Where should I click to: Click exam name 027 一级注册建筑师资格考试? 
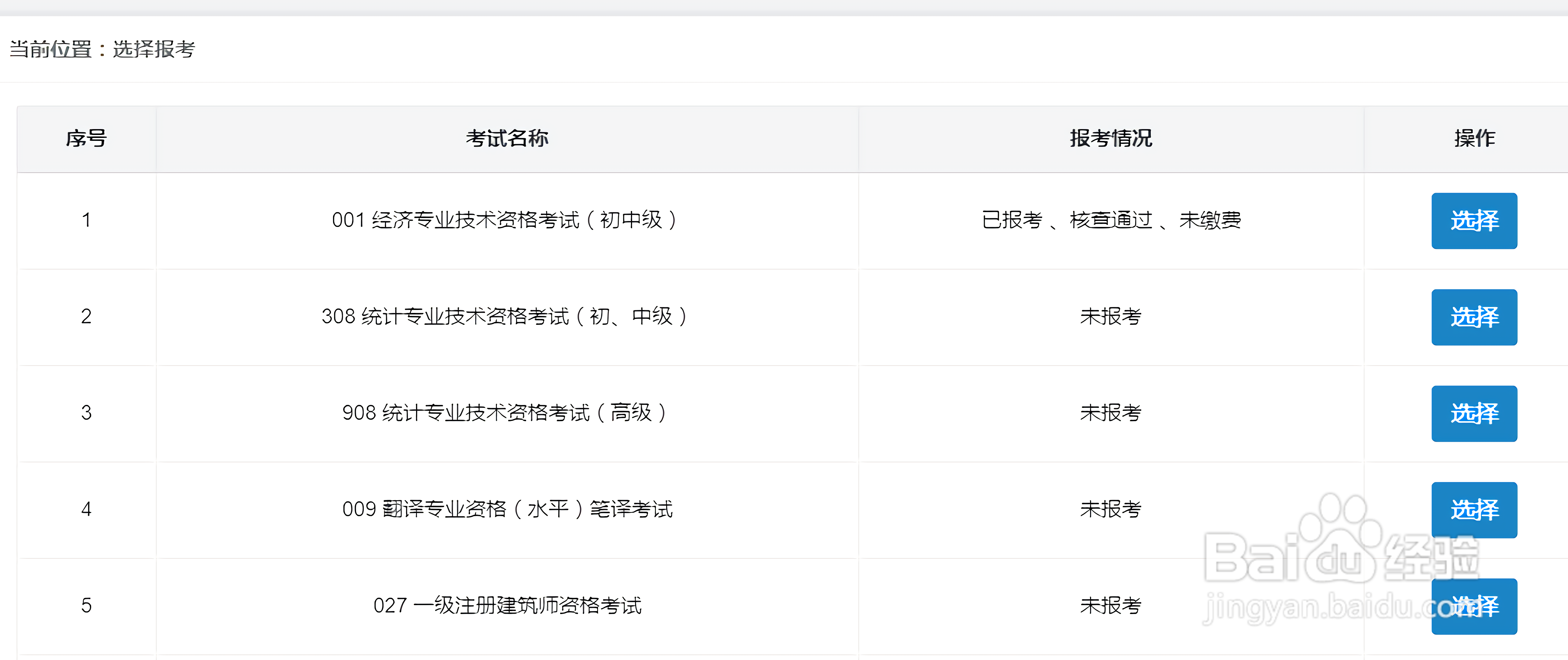(507, 605)
